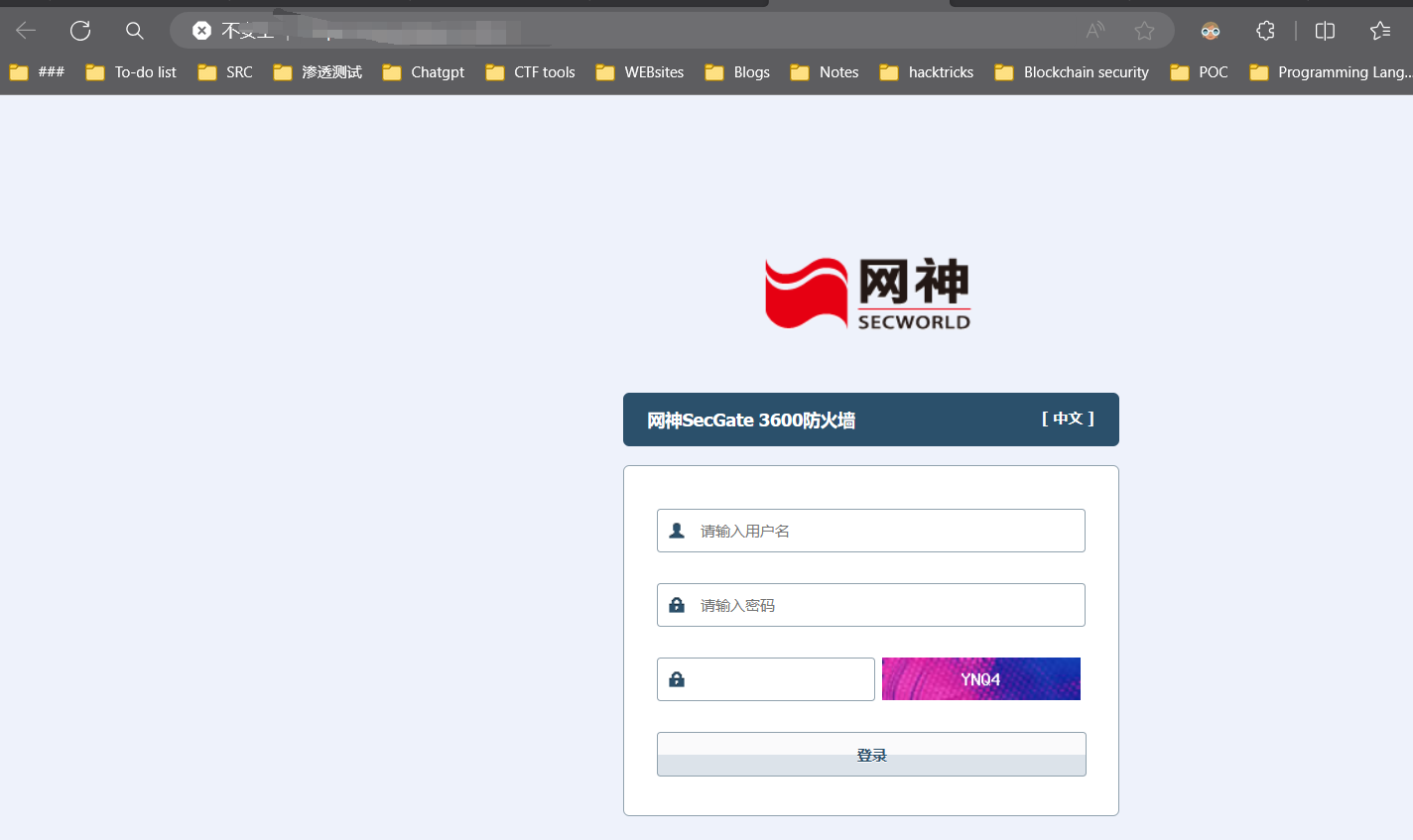Toggle the split screen icon
Viewport: 1413px width, 840px height.
[1325, 31]
